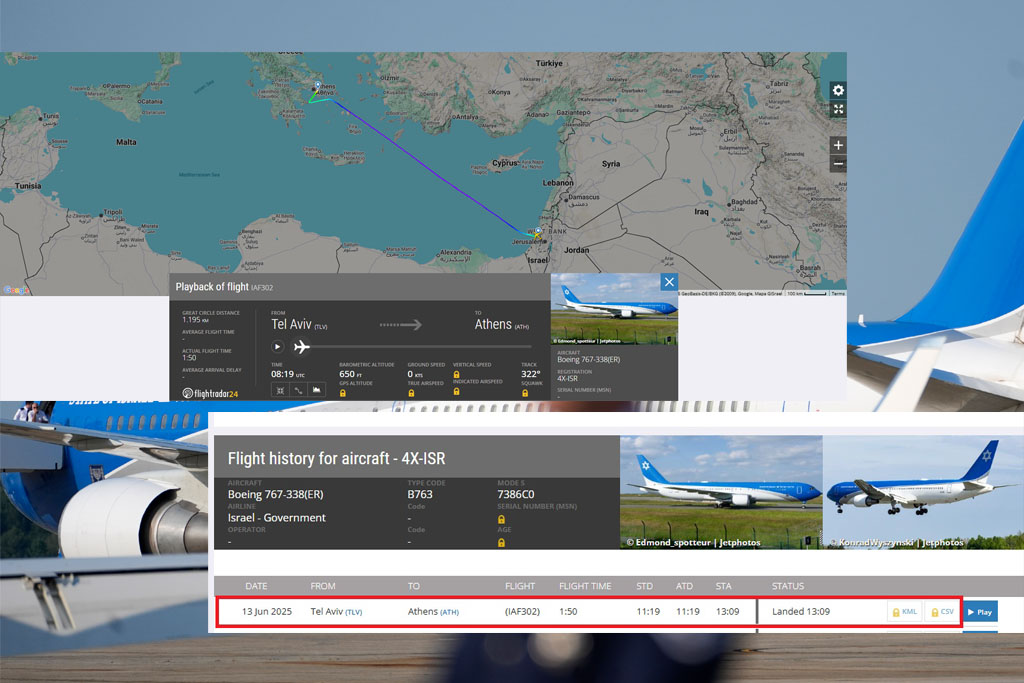The image size is (1024, 683).
Task: Click Tel Aviv origin in playback panel
Action: [x=299, y=325]
